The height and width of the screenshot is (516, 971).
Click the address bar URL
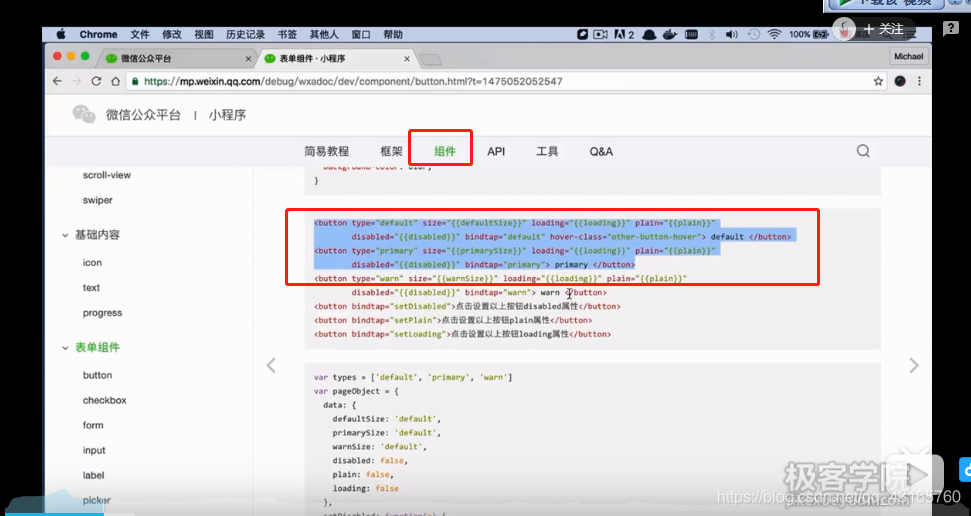click(x=353, y=81)
